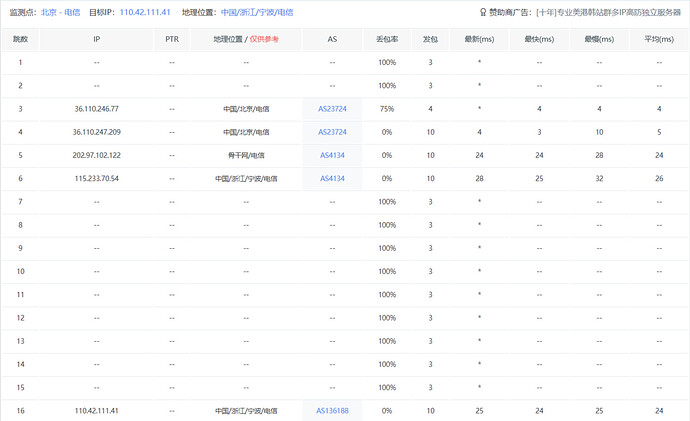This screenshot has width=690, height=421.
Task: Click the AS column header
Action: click(x=332, y=39)
